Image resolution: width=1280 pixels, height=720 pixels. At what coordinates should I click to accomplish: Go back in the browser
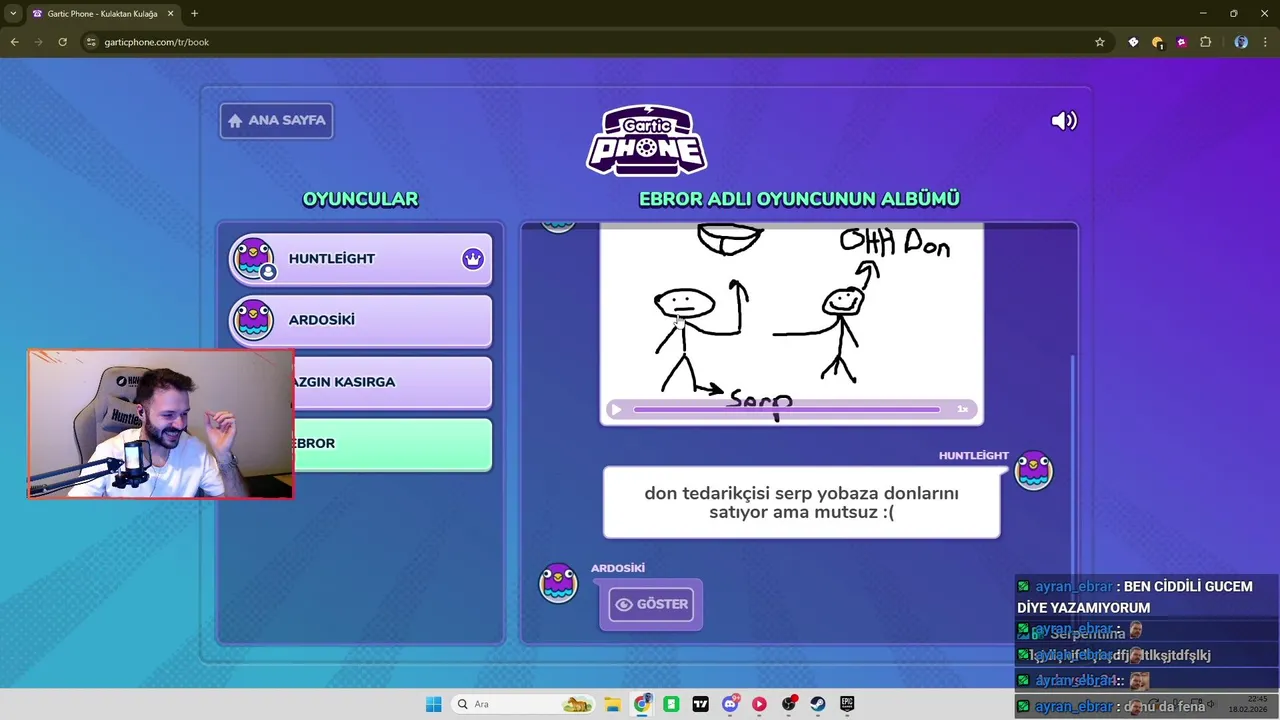tap(14, 42)
